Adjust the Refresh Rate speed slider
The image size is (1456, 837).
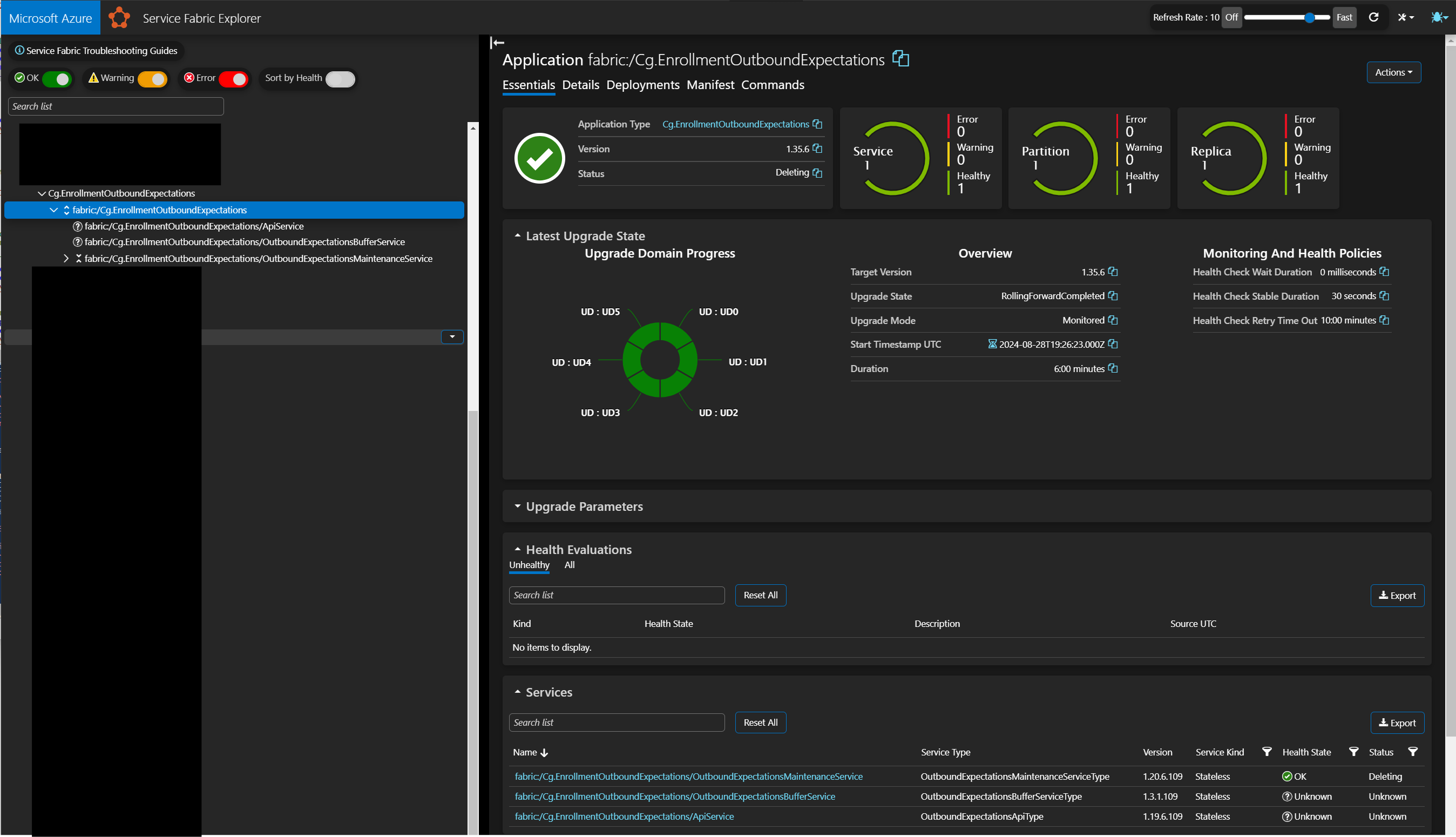(1310, 17)
